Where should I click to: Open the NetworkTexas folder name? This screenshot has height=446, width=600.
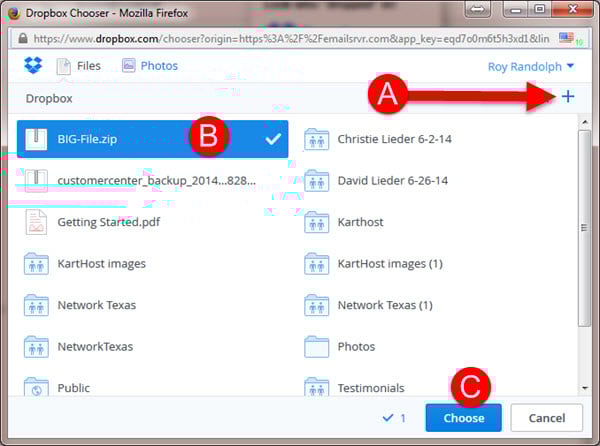pyautogui.click(x=95, y=347)
